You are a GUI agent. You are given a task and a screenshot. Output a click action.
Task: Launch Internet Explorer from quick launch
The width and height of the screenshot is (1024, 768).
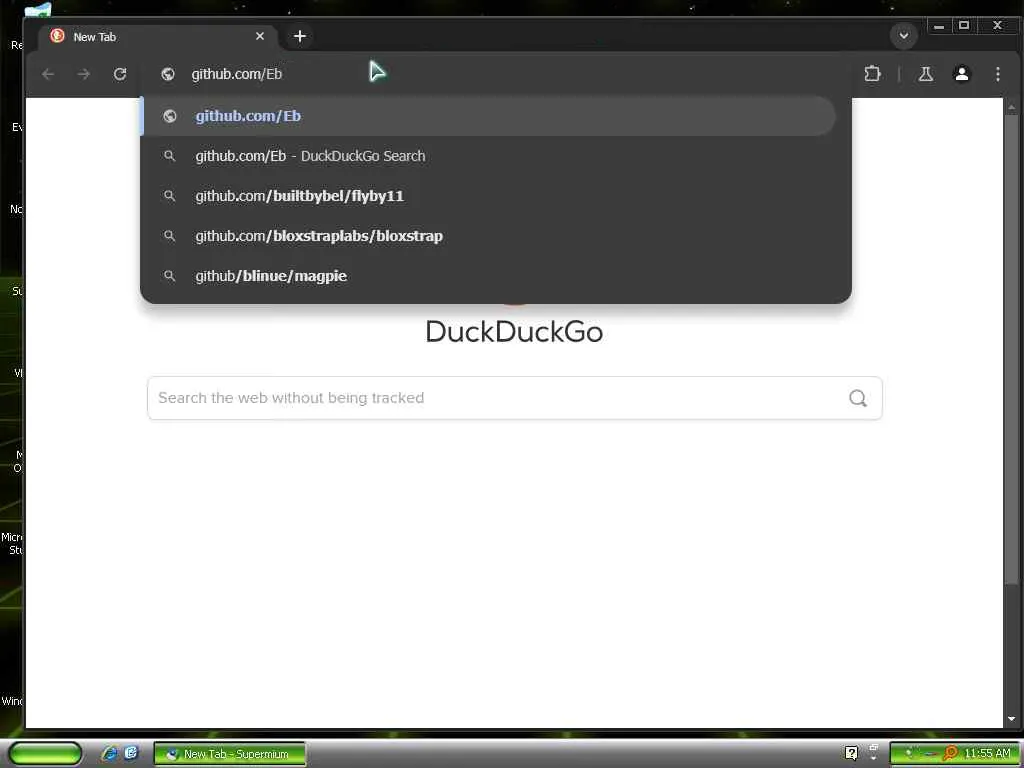coord(109,753)
